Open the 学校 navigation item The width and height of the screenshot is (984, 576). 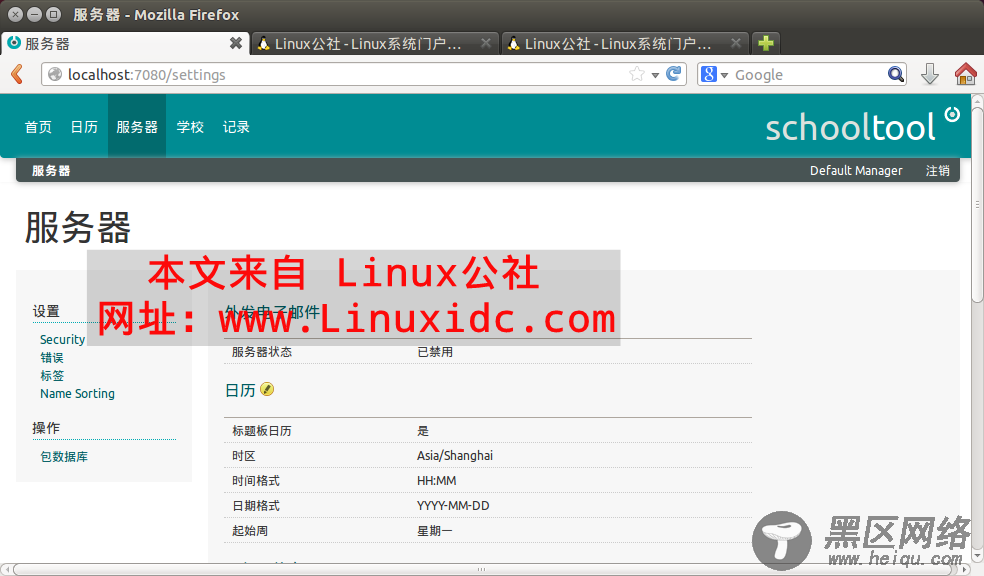pos(190,127)
